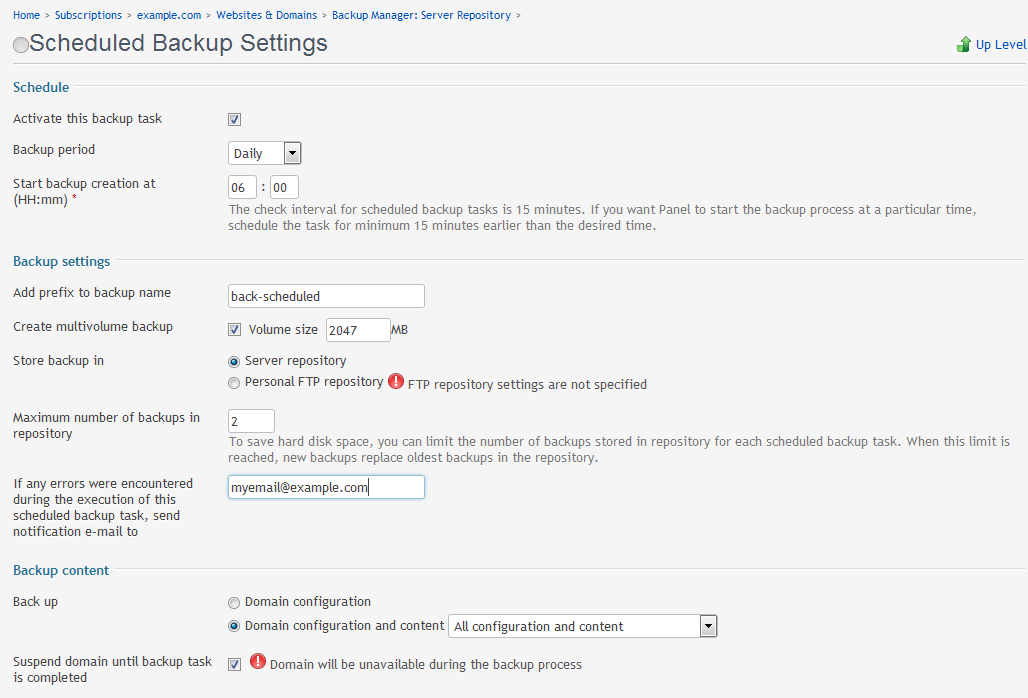The width and height of the screenshot is (1028, 698).
Task: Open the Backup period Daily dropdown
Action: (x=264, y=153)
